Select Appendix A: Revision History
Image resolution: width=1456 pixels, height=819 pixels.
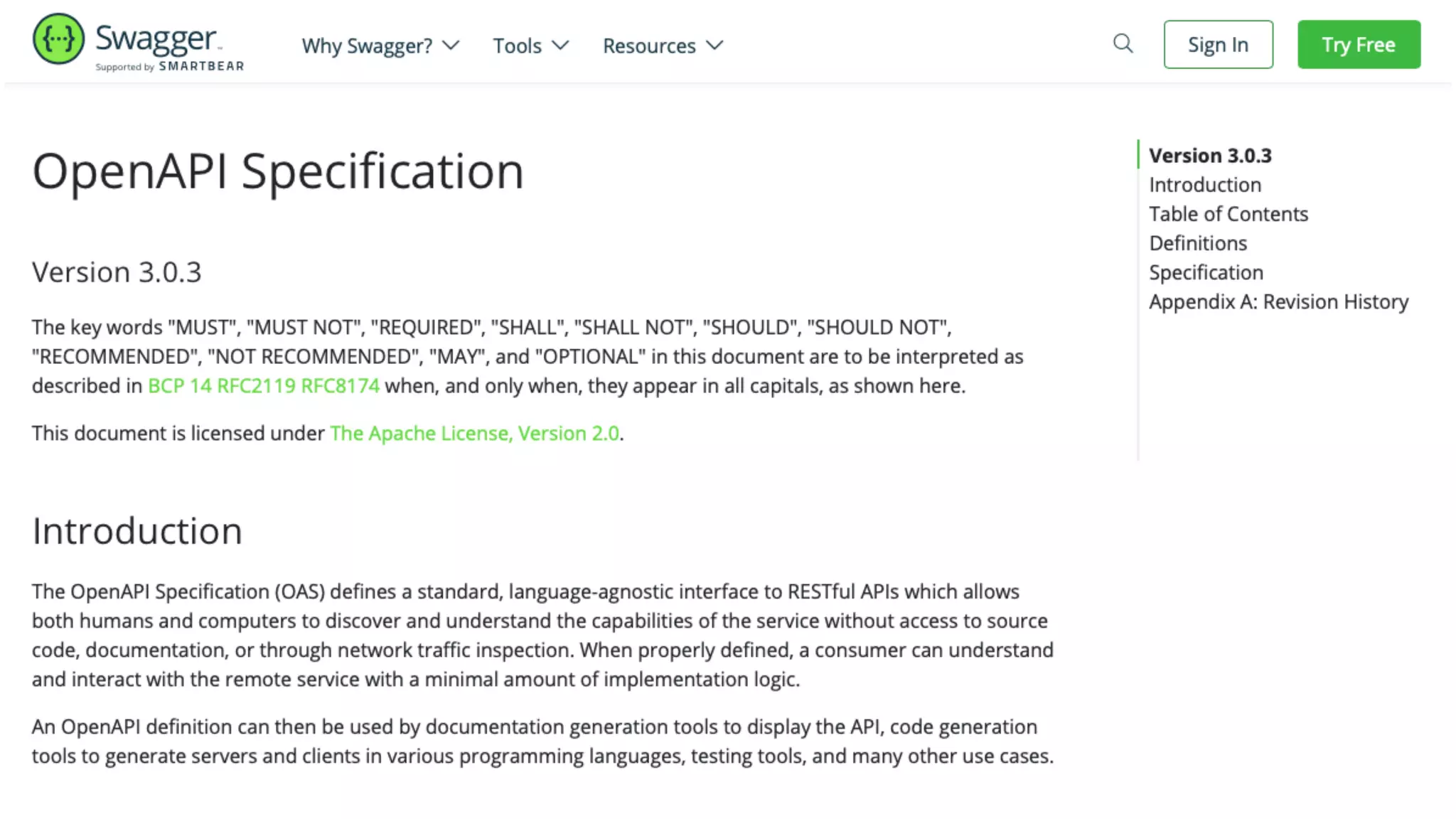[1278, 301]
